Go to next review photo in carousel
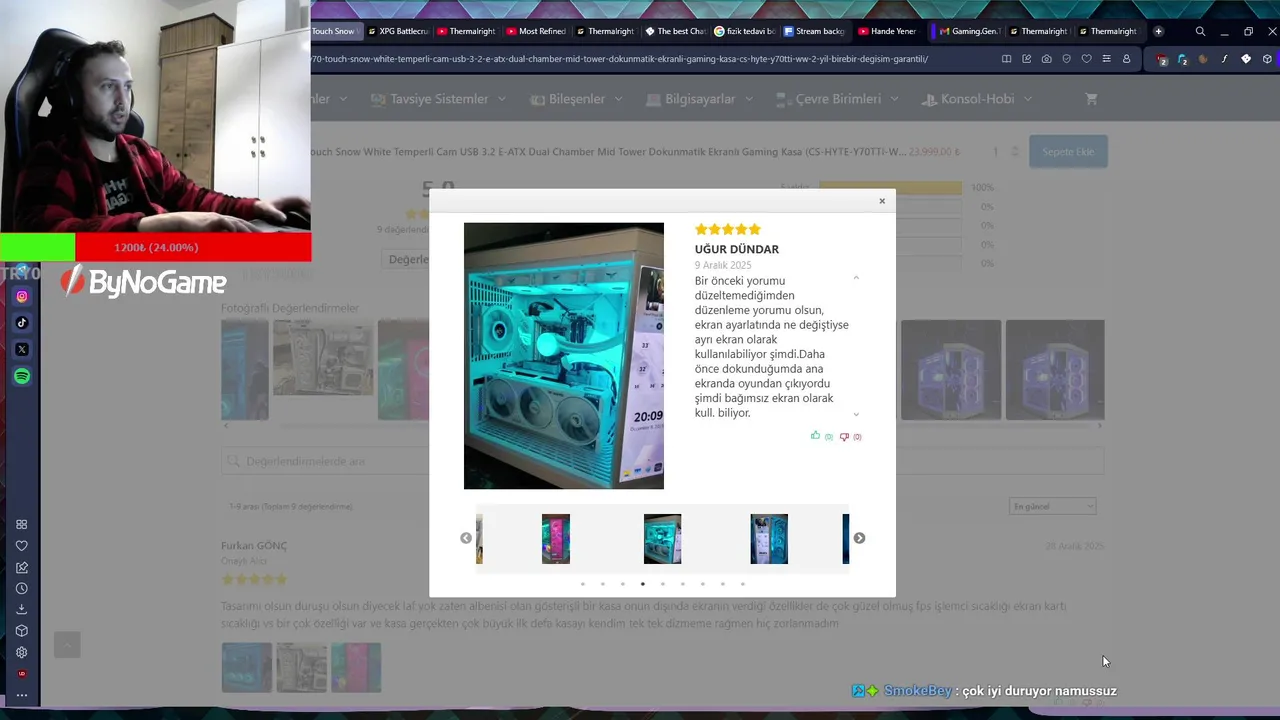1280x720 pixels. tap(859, 538)
